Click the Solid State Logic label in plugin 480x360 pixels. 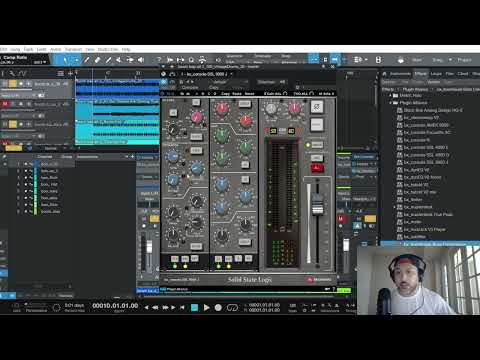coord(250,280)
